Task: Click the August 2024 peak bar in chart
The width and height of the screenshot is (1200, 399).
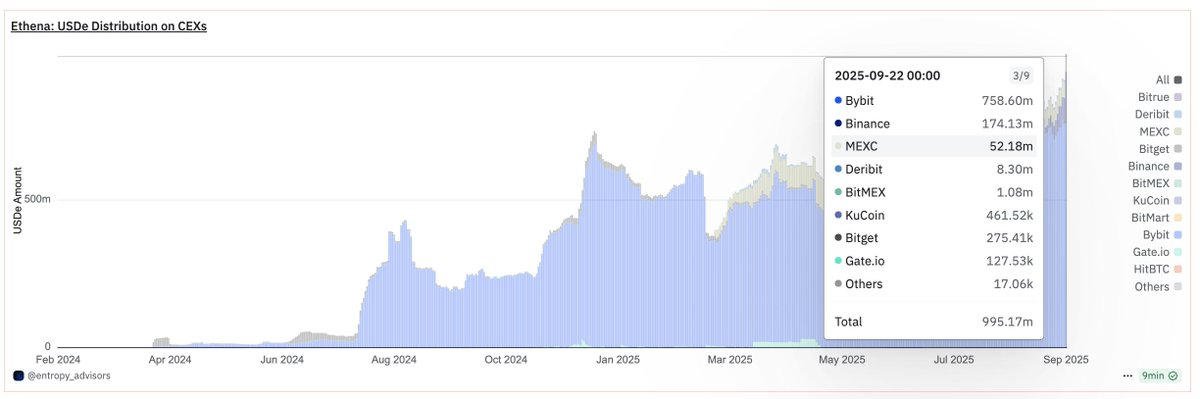Action: pos(404,283)
